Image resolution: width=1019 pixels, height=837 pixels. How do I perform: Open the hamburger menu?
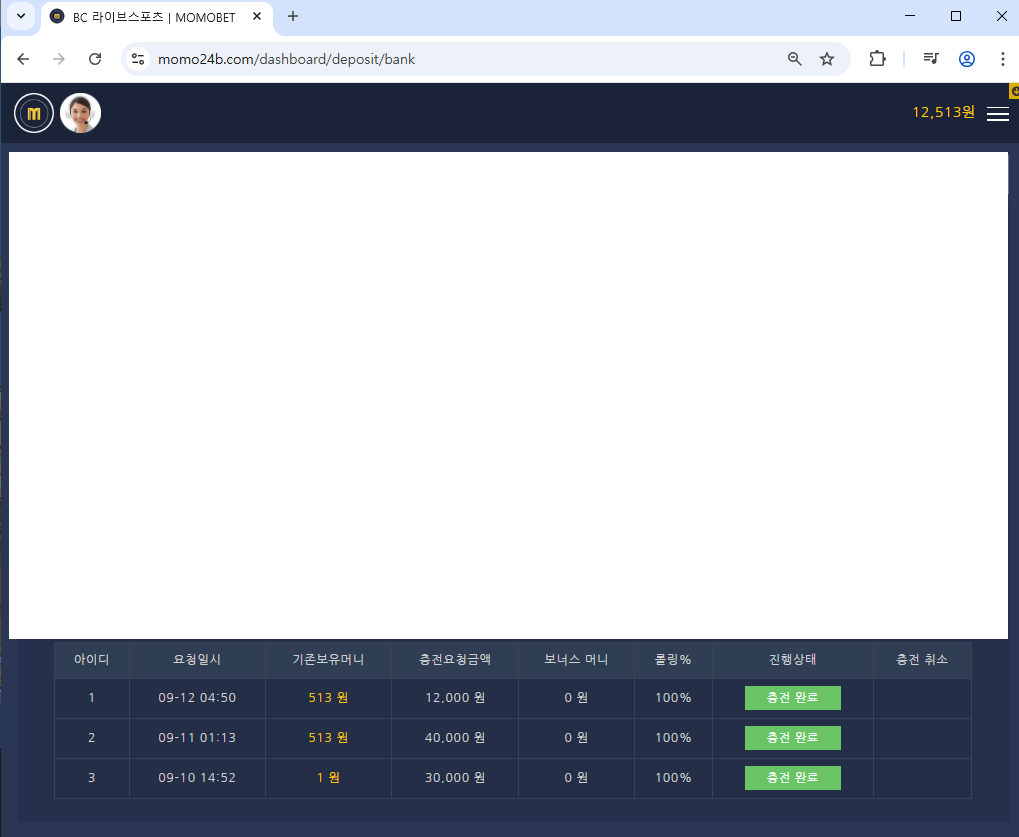(997, 114)
